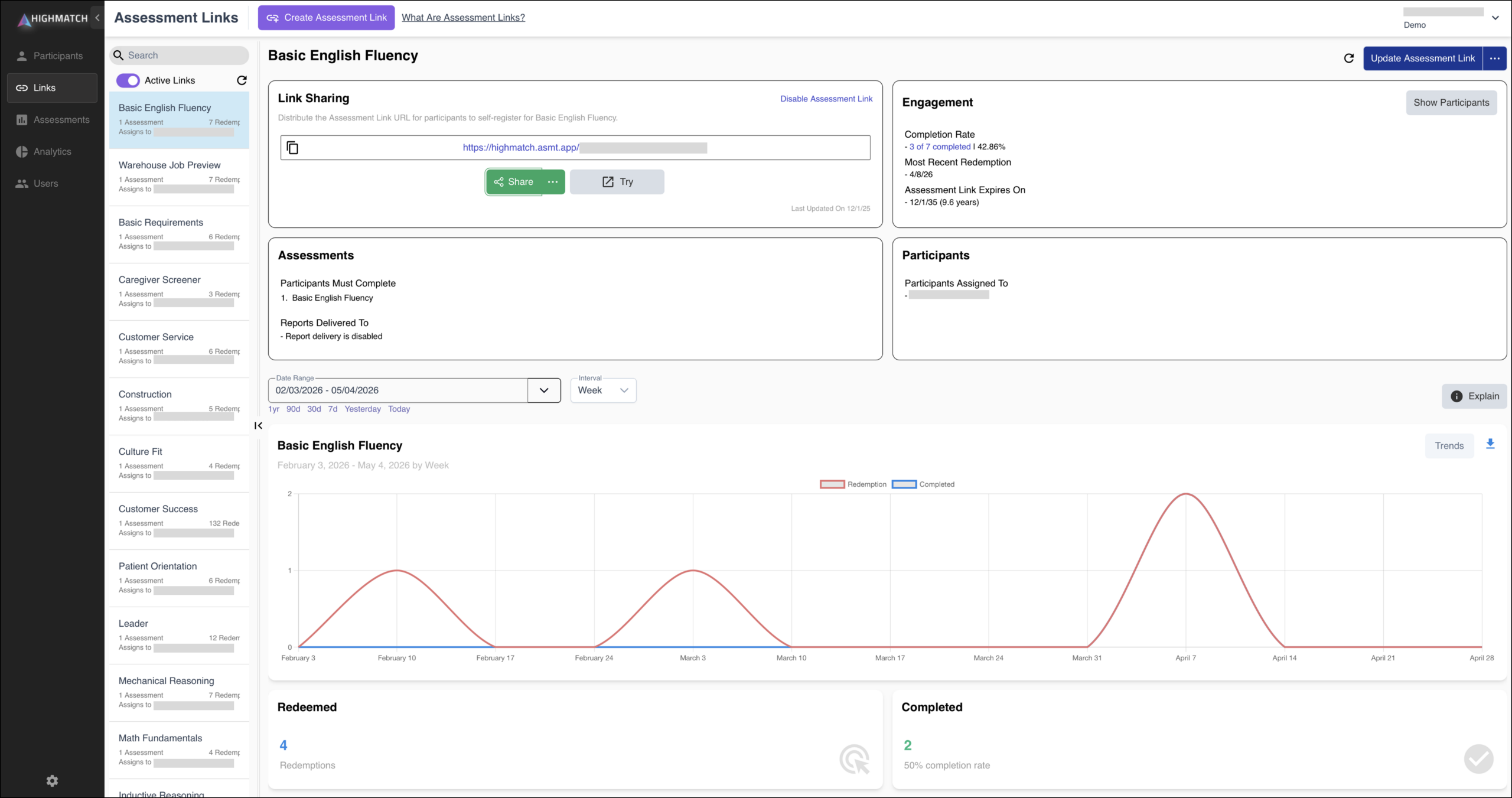Refresh the active links list
The width and height of the screenshot is (1512, 798).
pyautogui.click(x=242, y=80)
